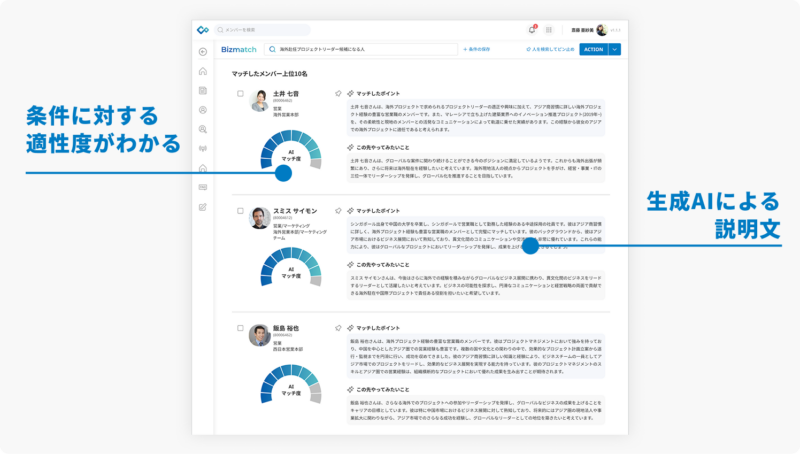
Task: Click the home icon in left sidebar
Action: pyautogui.click(x=203, y=71)
